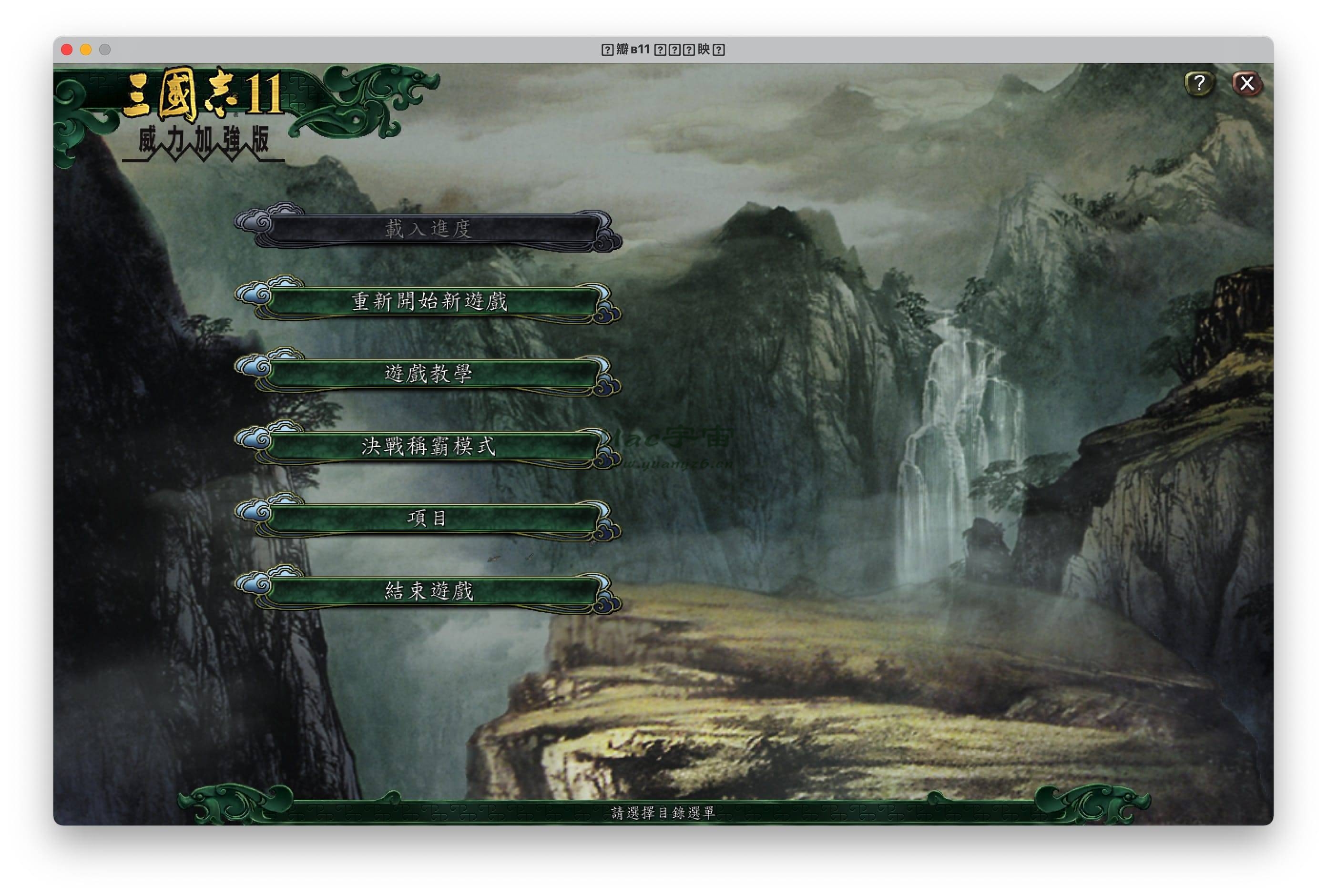1327x896 pixels.
Task: Open the 遊戲教學 tutorial menu
Action: (428, 374)
